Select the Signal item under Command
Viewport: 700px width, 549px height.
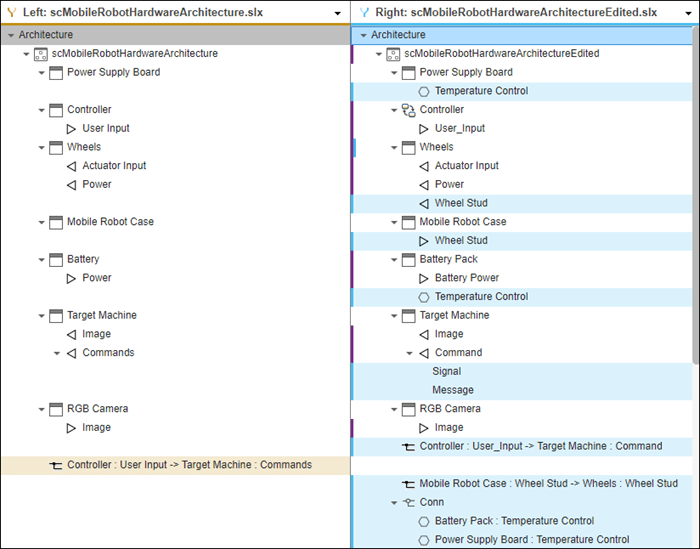(446, 371)
